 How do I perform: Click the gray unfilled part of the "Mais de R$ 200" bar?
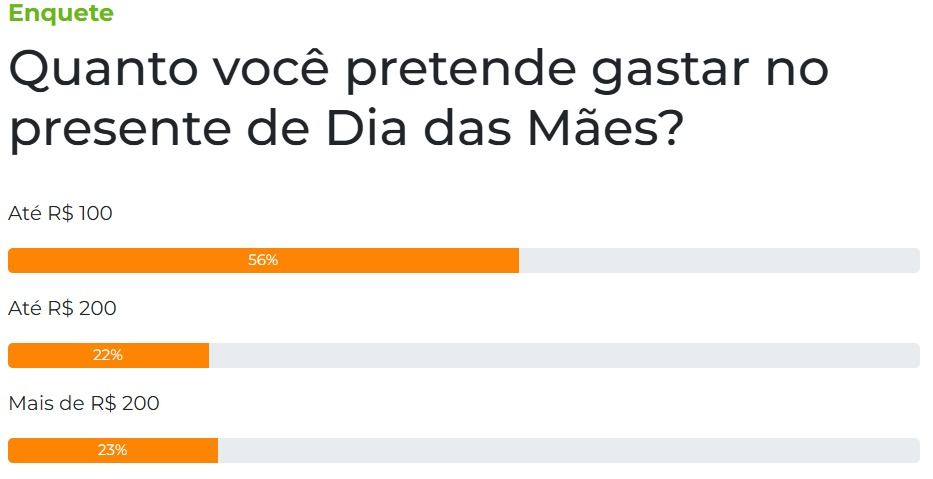click(x=569, y=450)
